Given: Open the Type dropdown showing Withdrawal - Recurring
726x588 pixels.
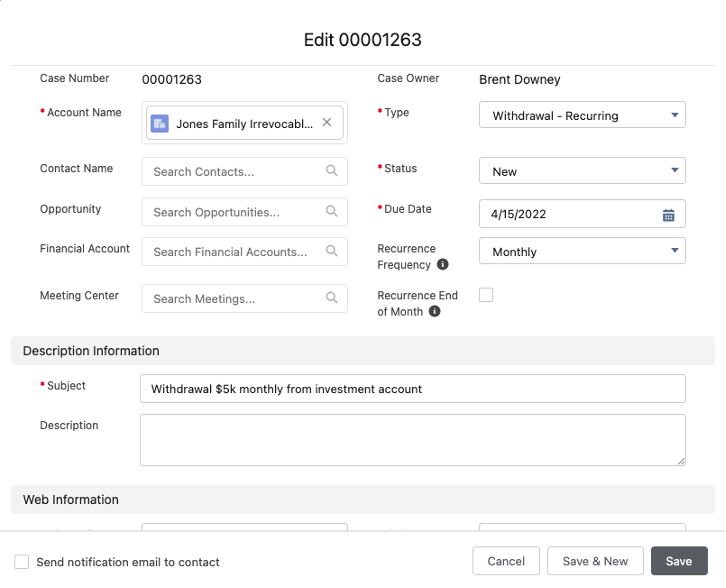Looking at the screenshot, I should tap(582, 115).
